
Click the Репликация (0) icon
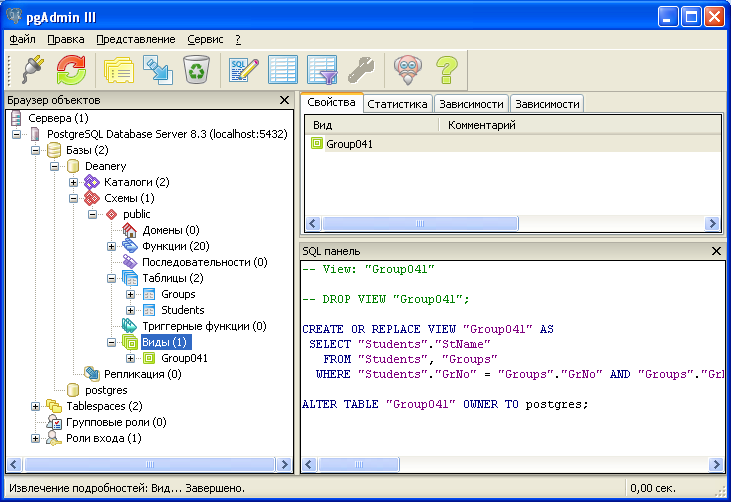[92, 373]
